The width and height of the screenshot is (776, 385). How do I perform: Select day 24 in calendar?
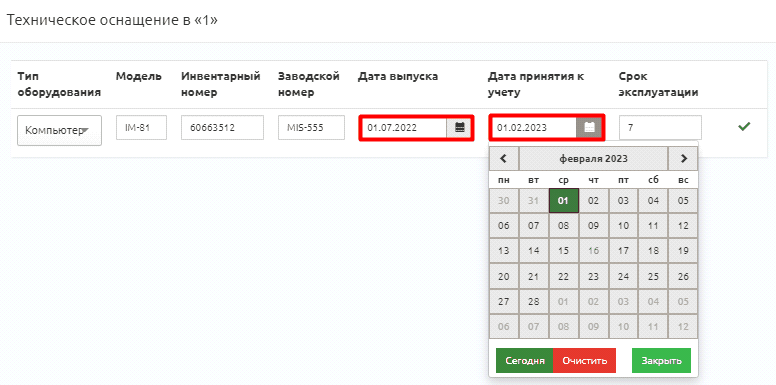pyautogui.click(x=624, y=276)
